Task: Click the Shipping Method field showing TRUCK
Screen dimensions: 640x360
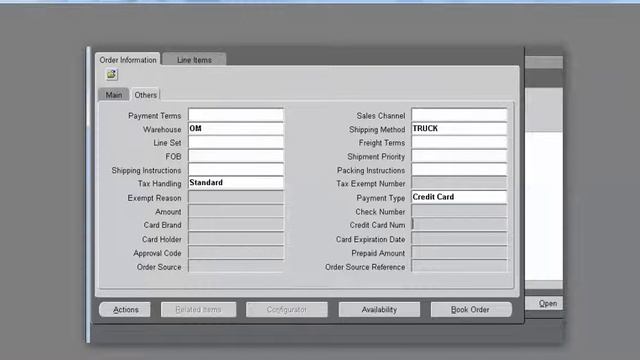Action: 459,129
